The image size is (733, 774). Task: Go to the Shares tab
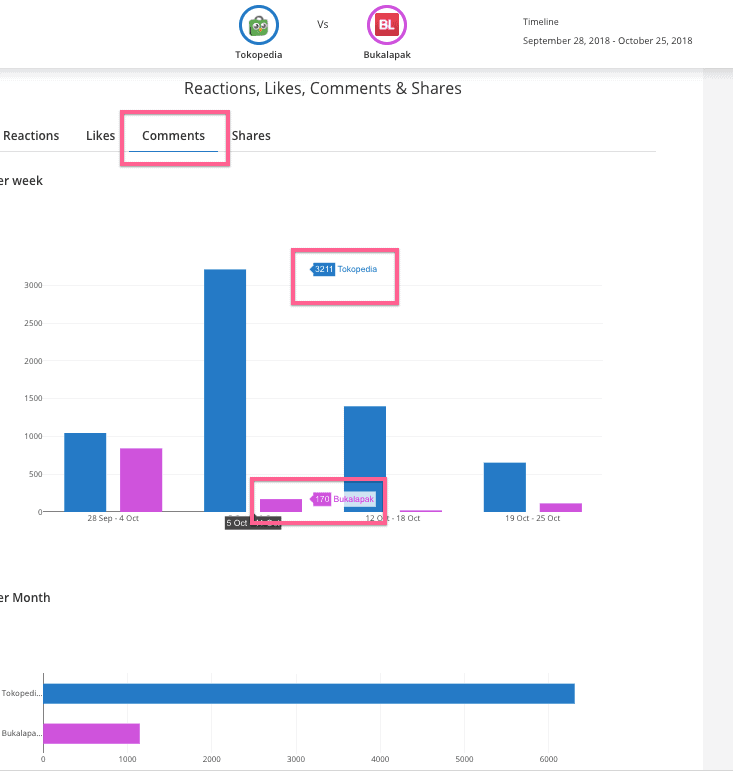(251, 136)
